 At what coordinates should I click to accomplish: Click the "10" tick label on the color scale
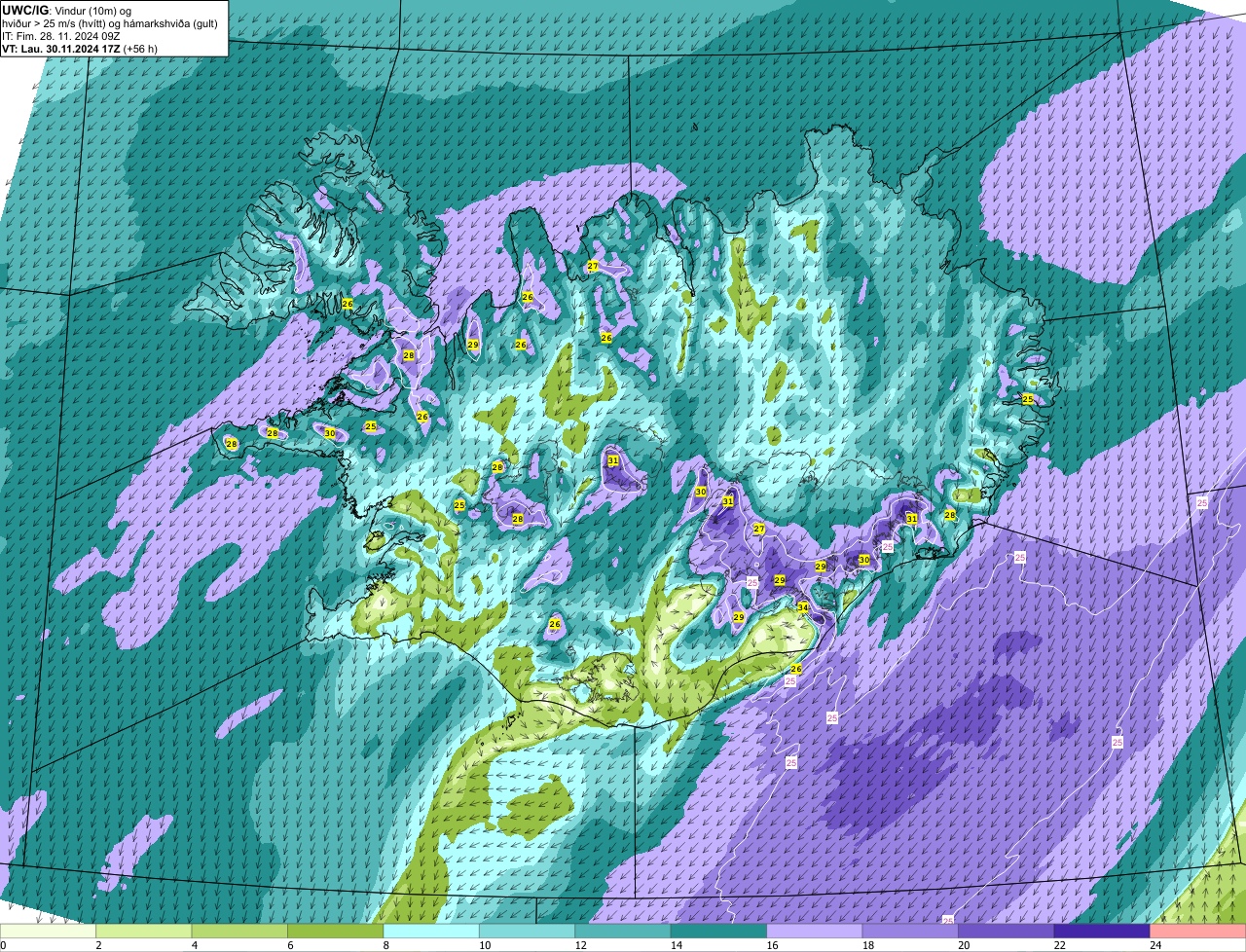point(485,945)
